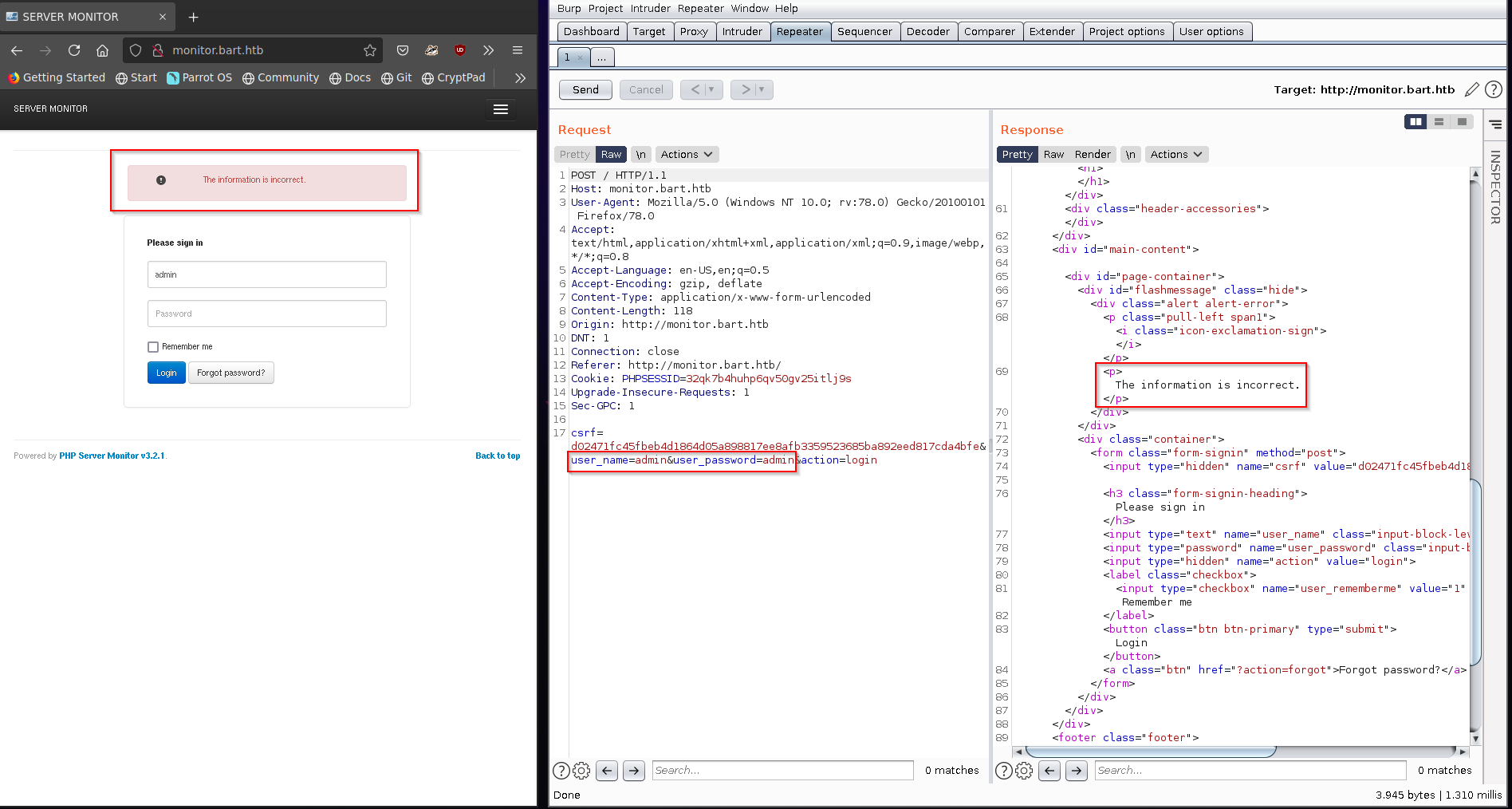The image size is (1512, 809).
Task: Open the Dashboard tab
Action: pyautogui.click(x=591, y=32)
